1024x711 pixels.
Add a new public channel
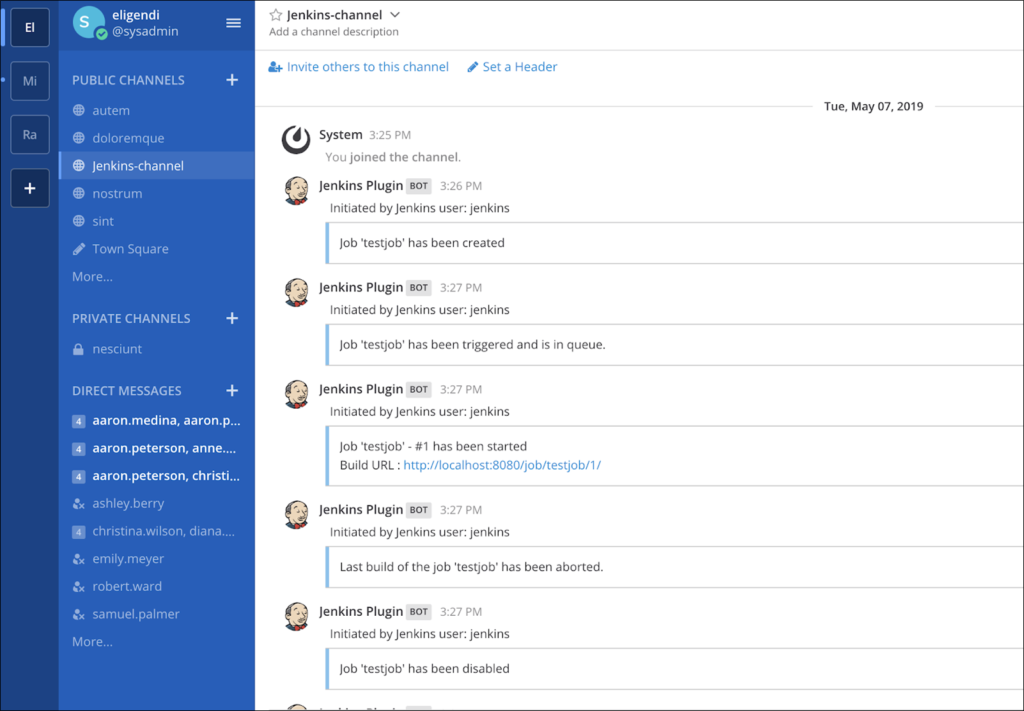232,80
